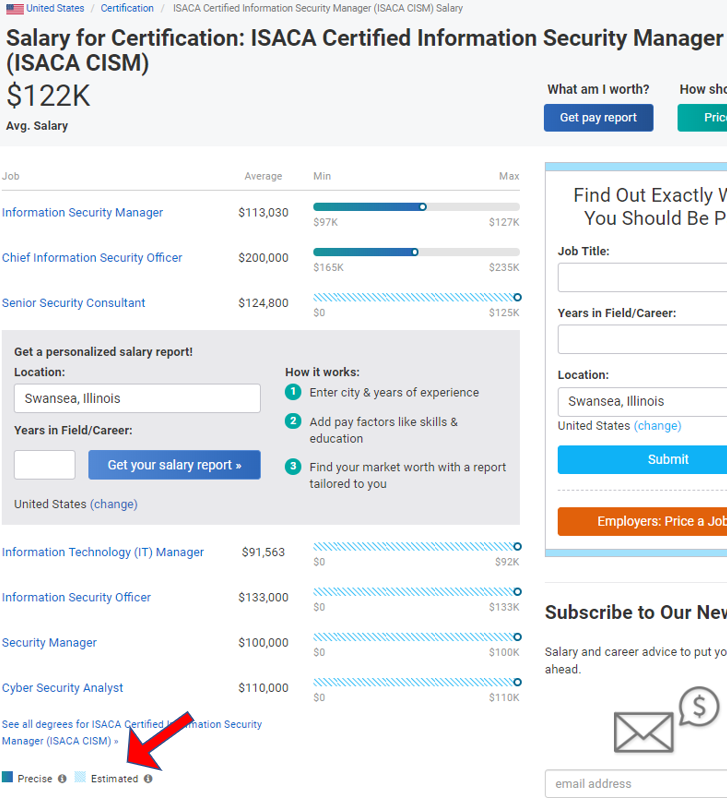Screen dimensions: 727x798
Task: Click the Information Security Officer estimated bar
Action: [x=416, y=591]
